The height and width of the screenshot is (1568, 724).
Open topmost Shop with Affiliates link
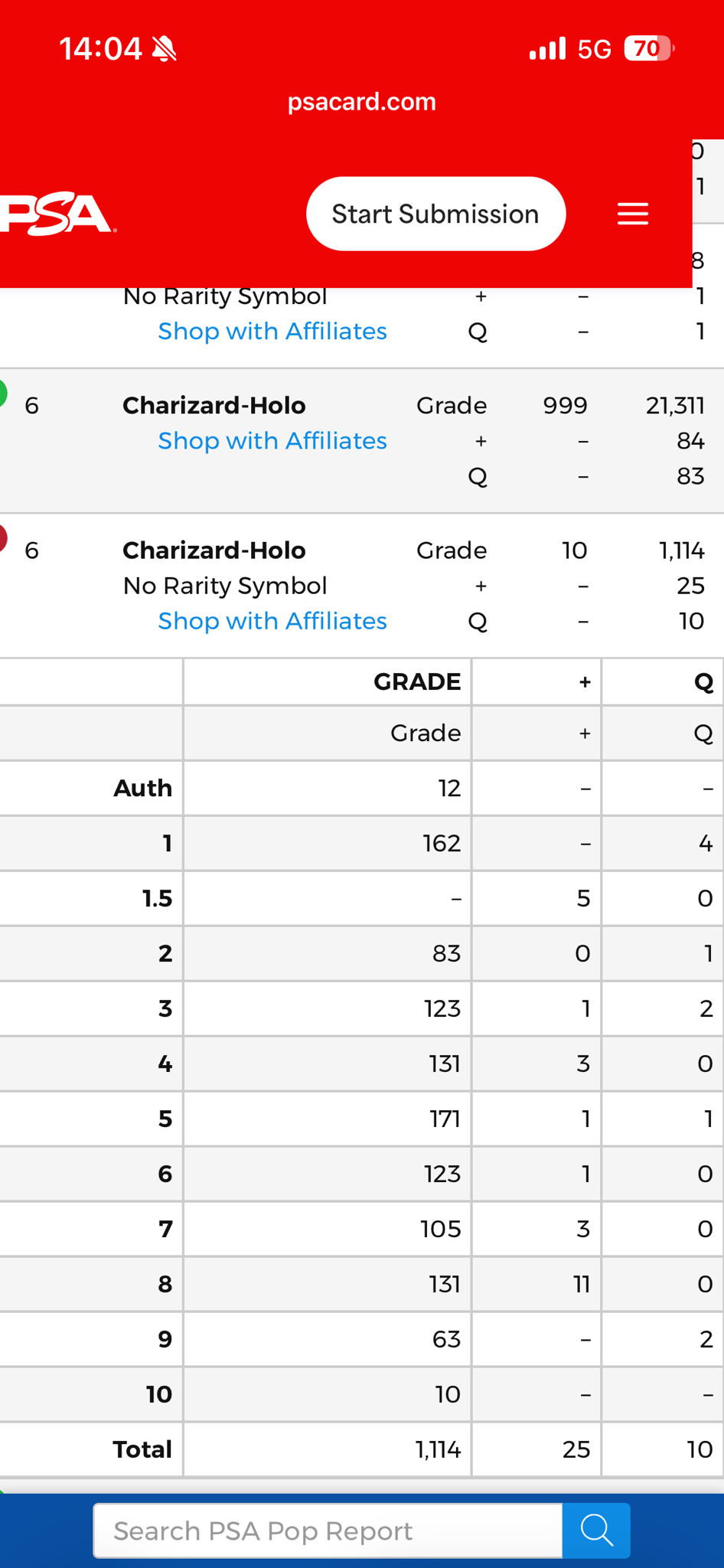(x=272, y=332)
